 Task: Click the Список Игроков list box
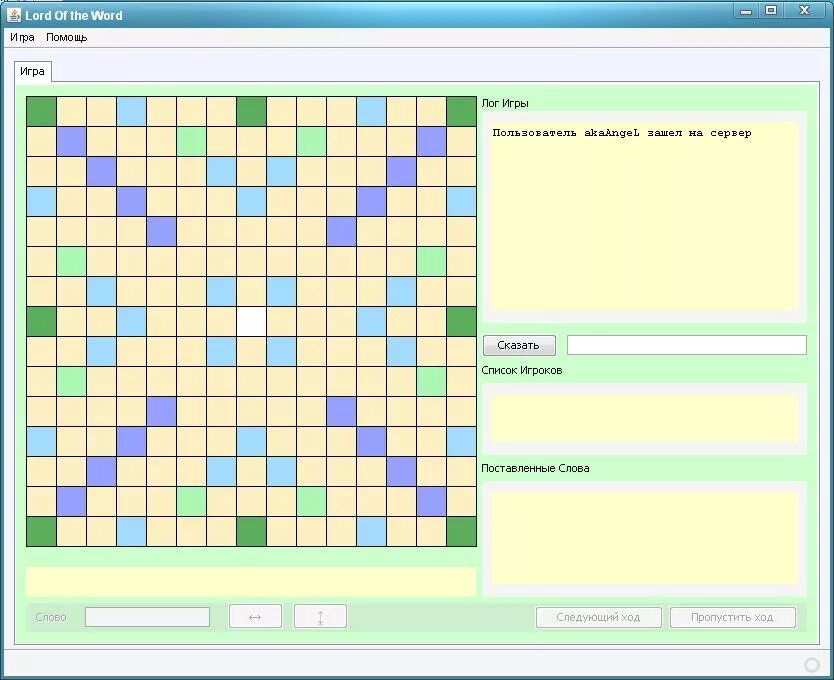click(x=644, y=418)
